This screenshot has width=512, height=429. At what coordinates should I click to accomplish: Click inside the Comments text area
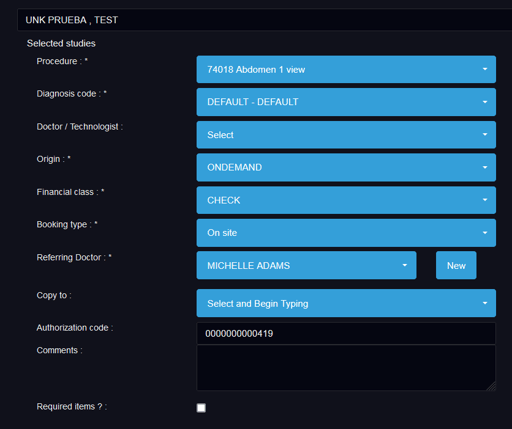pos(346,368)
